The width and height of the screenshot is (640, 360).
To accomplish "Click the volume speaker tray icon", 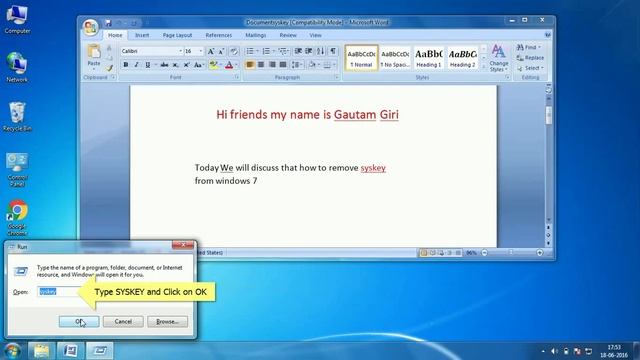I will tap(554, 351).
